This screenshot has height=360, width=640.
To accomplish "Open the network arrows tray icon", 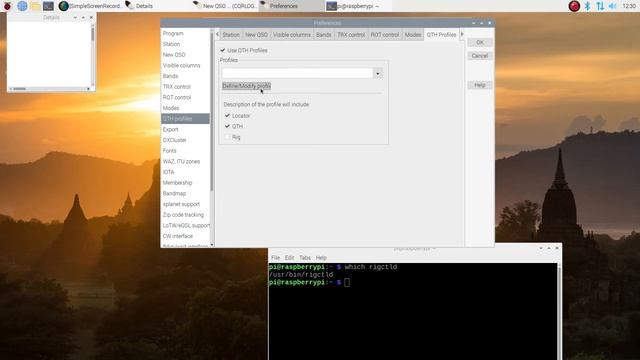I will (600, 6).
